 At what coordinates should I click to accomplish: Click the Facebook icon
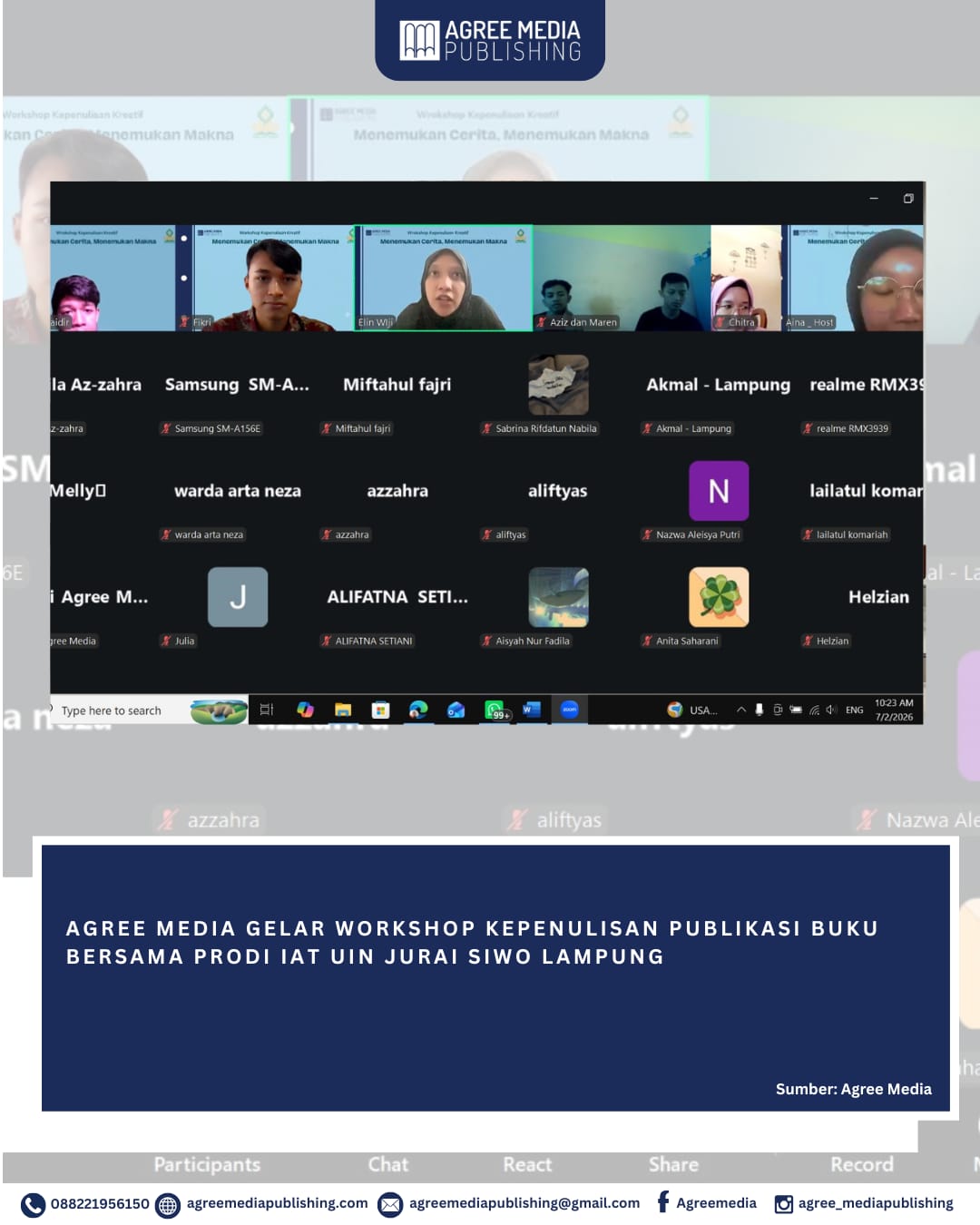(x=663, y=1202)
